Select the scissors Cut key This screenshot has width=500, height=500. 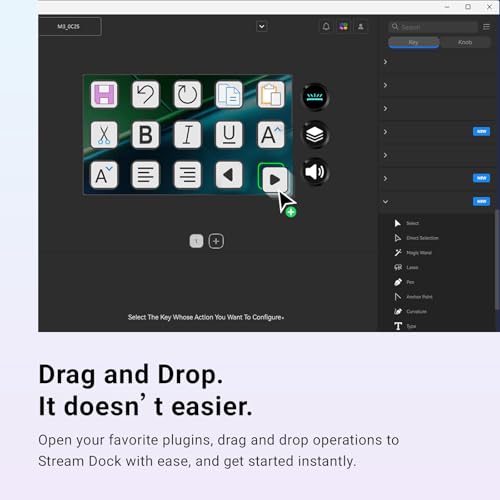pyautogui.click(x=104, y=135)
